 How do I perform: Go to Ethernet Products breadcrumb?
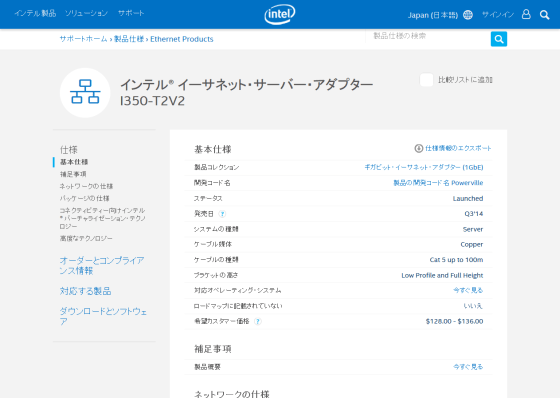point(181,39)
